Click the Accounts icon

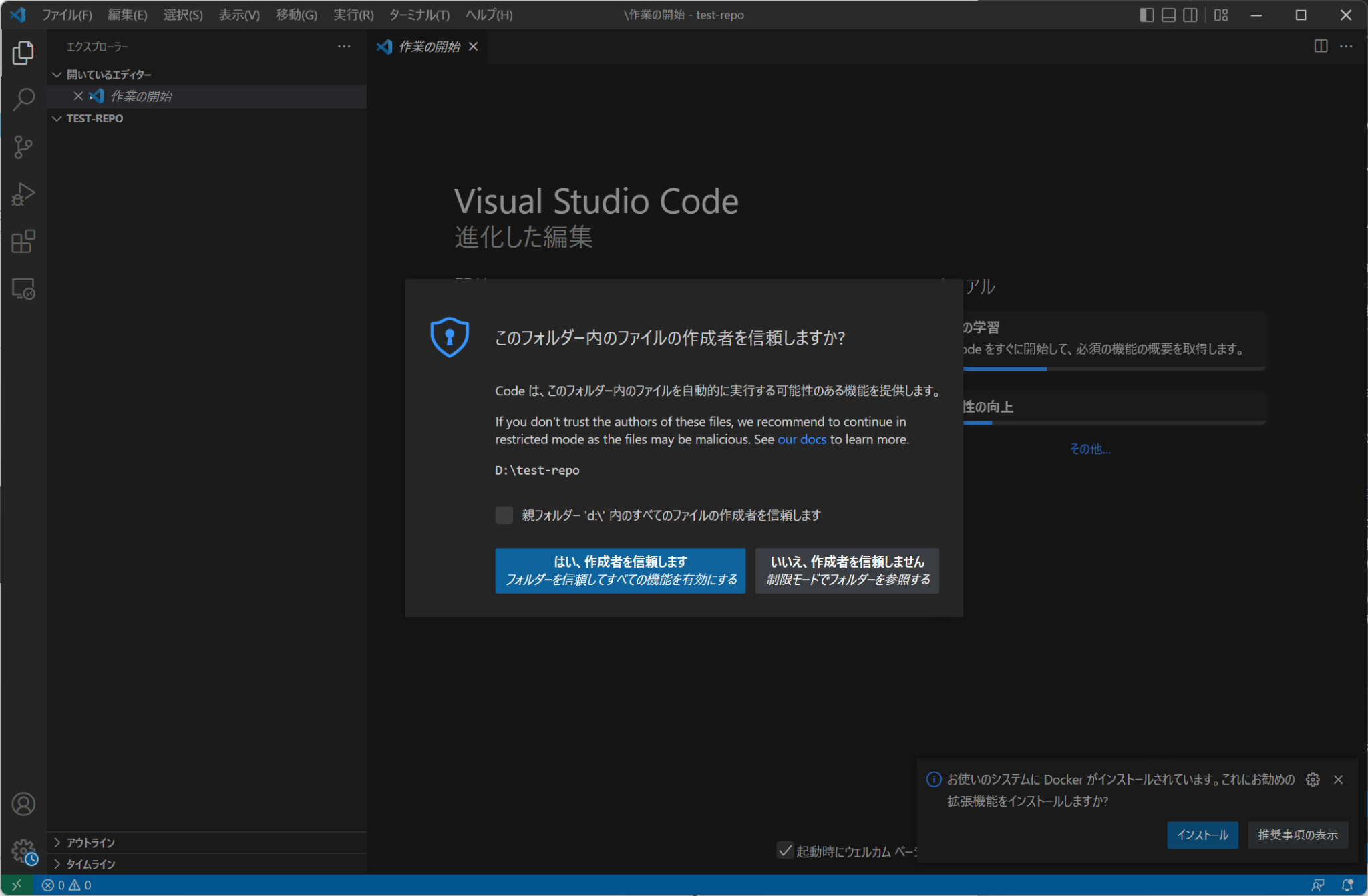pos(23,804)
